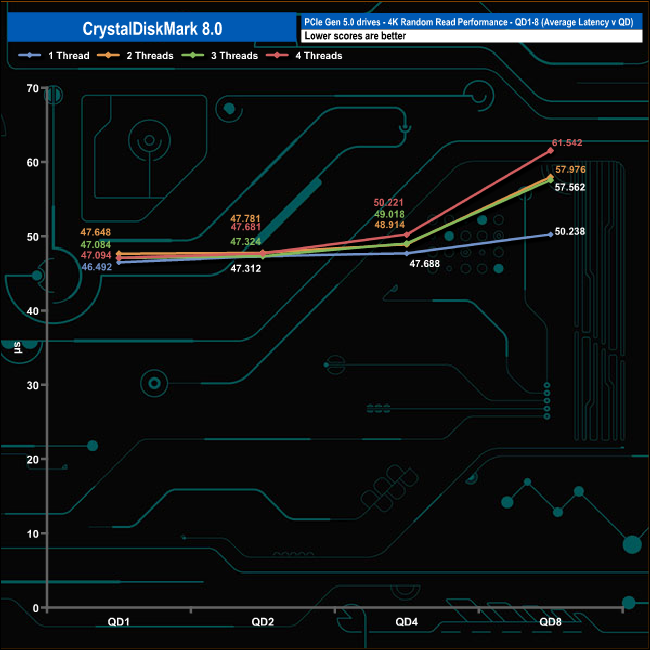
Task: Select the 61.542 data label
Action: tap(567, 143)
